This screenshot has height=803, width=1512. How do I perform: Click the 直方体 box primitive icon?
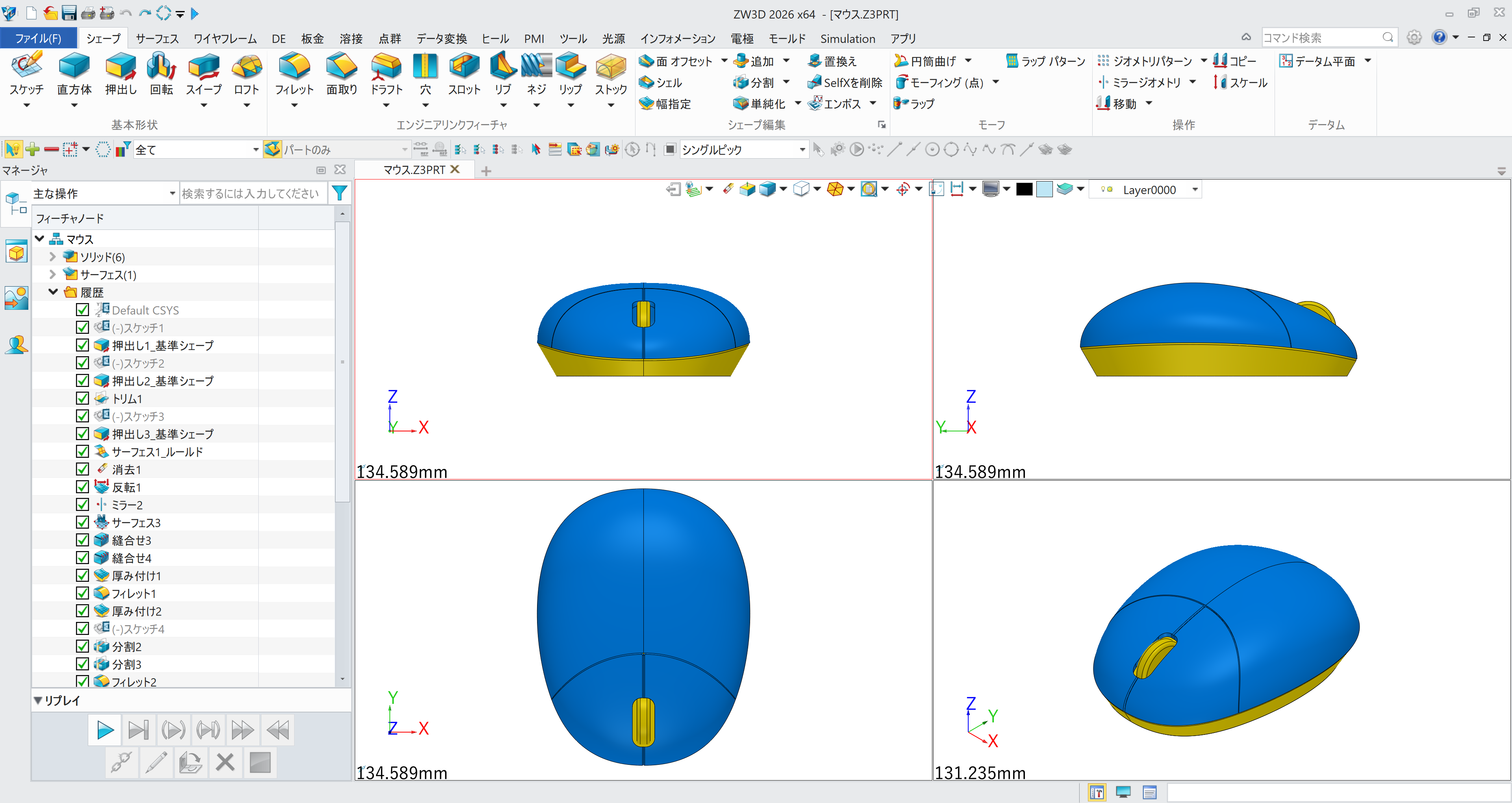pyautogui.click(x=74, y=74)
